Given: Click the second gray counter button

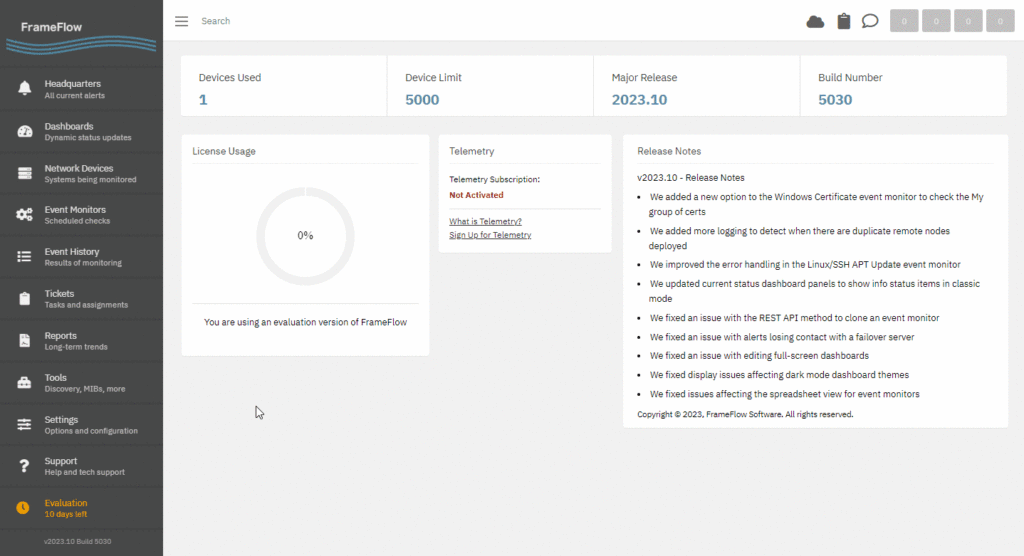Looking at the screenshot, I should tap(936, 21).
